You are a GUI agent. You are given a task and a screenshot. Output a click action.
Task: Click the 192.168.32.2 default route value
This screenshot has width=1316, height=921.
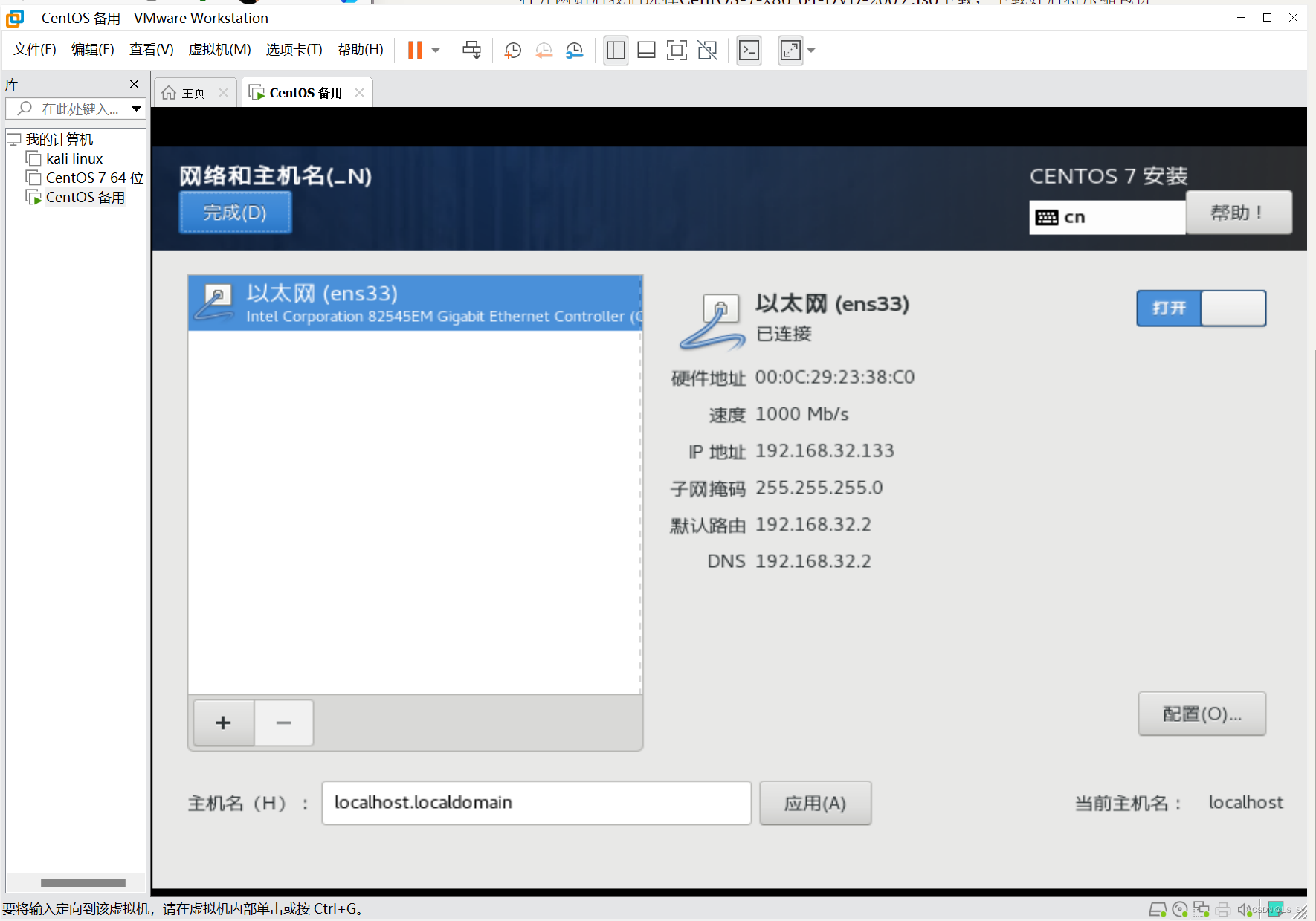click(813, 525)
